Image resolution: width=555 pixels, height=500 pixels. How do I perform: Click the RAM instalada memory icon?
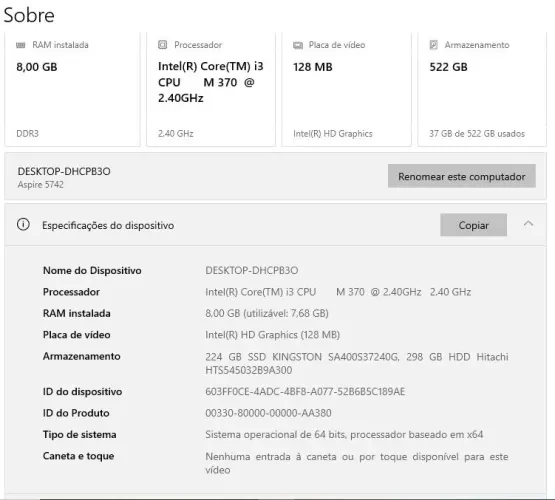point(21,45)
